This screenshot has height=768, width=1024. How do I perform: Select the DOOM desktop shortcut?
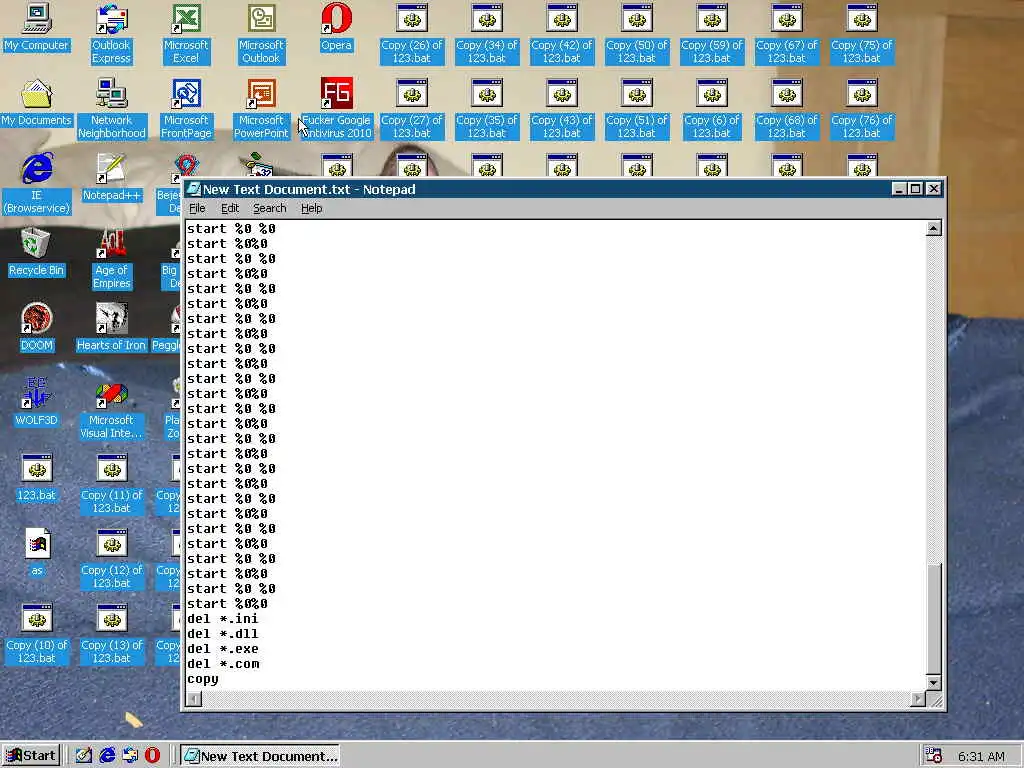pos(37,328)
